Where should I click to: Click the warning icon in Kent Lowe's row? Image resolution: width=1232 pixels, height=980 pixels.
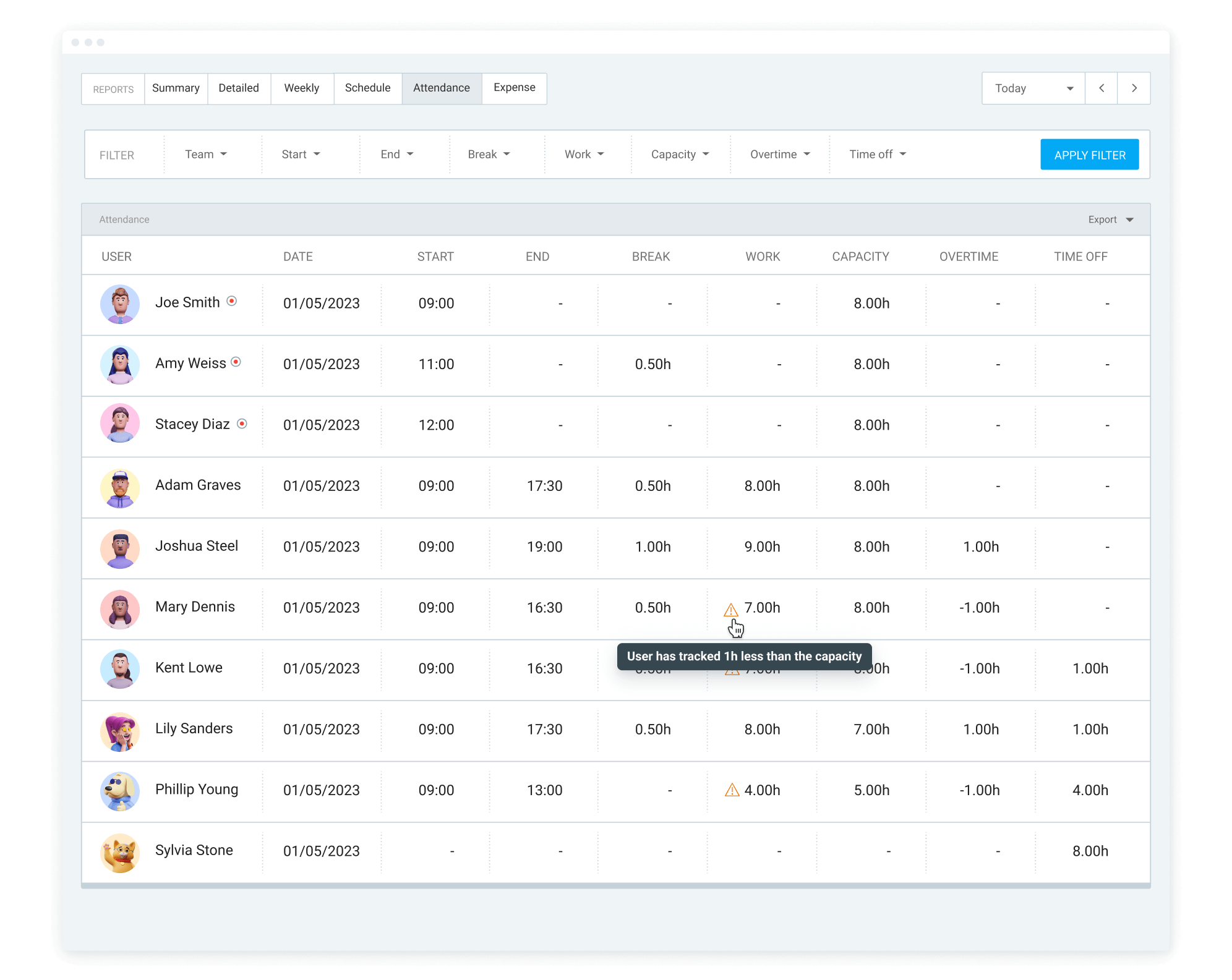[733, 669]
